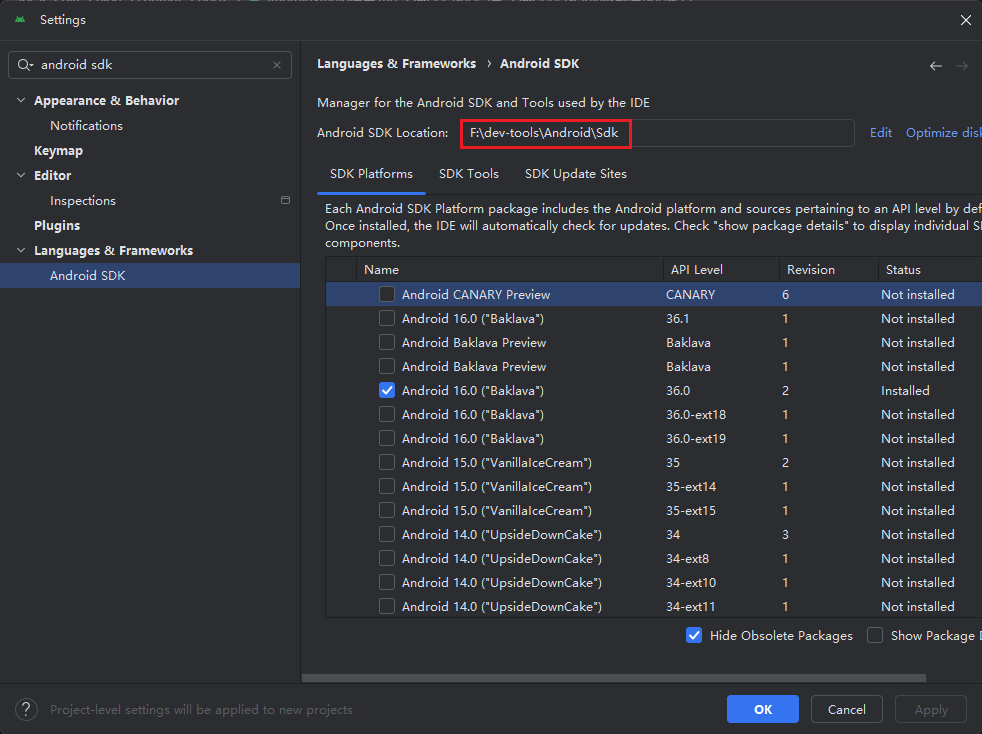Uncheck Android 16.0 Baklava API 36.0
Image resolution: width=982 pixels, height=734 pixels.
pos(387,391)
